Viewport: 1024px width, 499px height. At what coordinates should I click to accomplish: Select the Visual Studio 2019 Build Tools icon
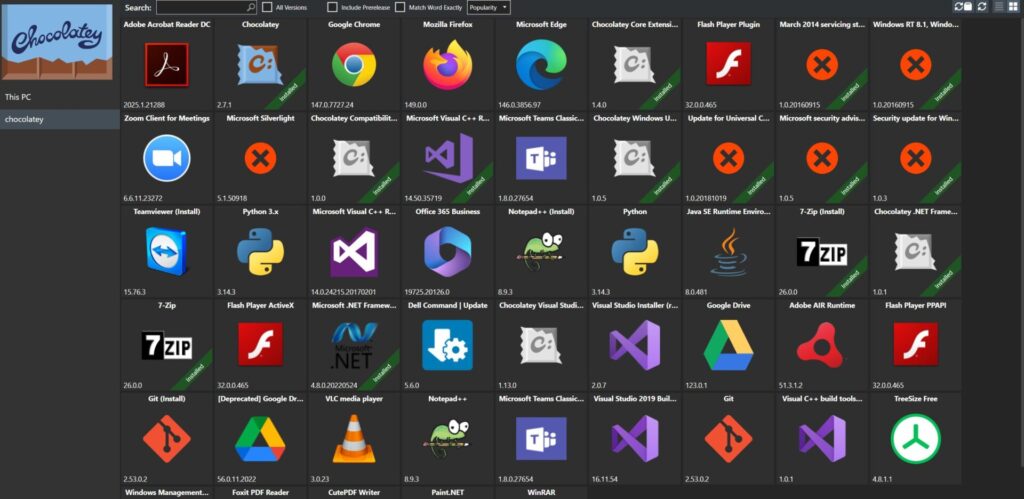tap(635, 439)
